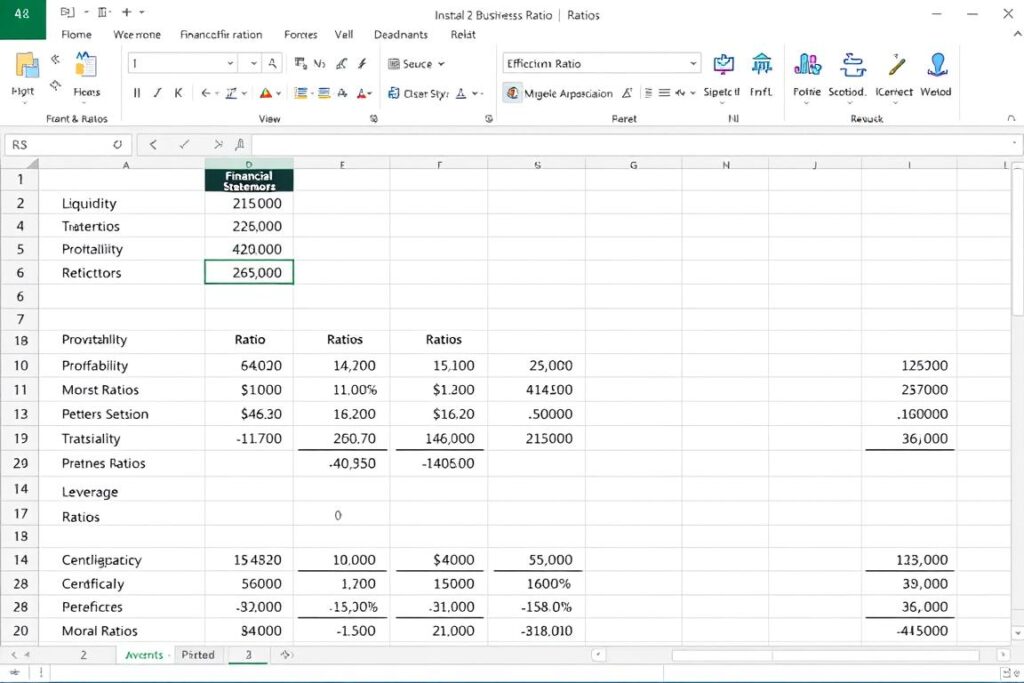Click the fill color paint icon
The width and height of the screenshot is (1024, 683).
click(x=266, y=93)
